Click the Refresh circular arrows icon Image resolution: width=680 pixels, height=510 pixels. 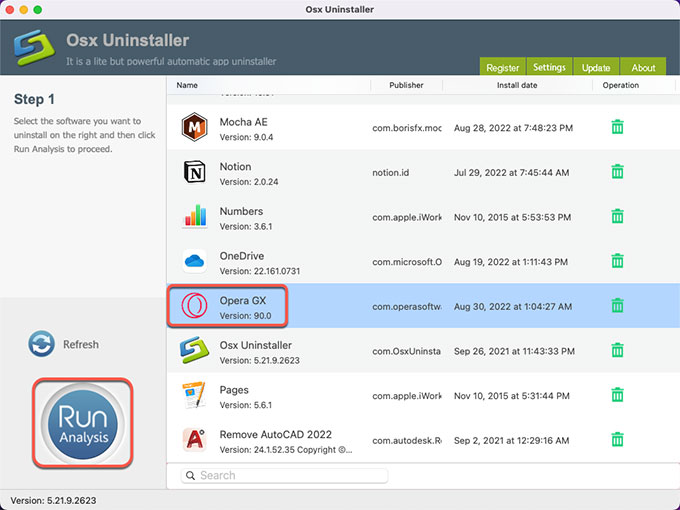(42, 344)
